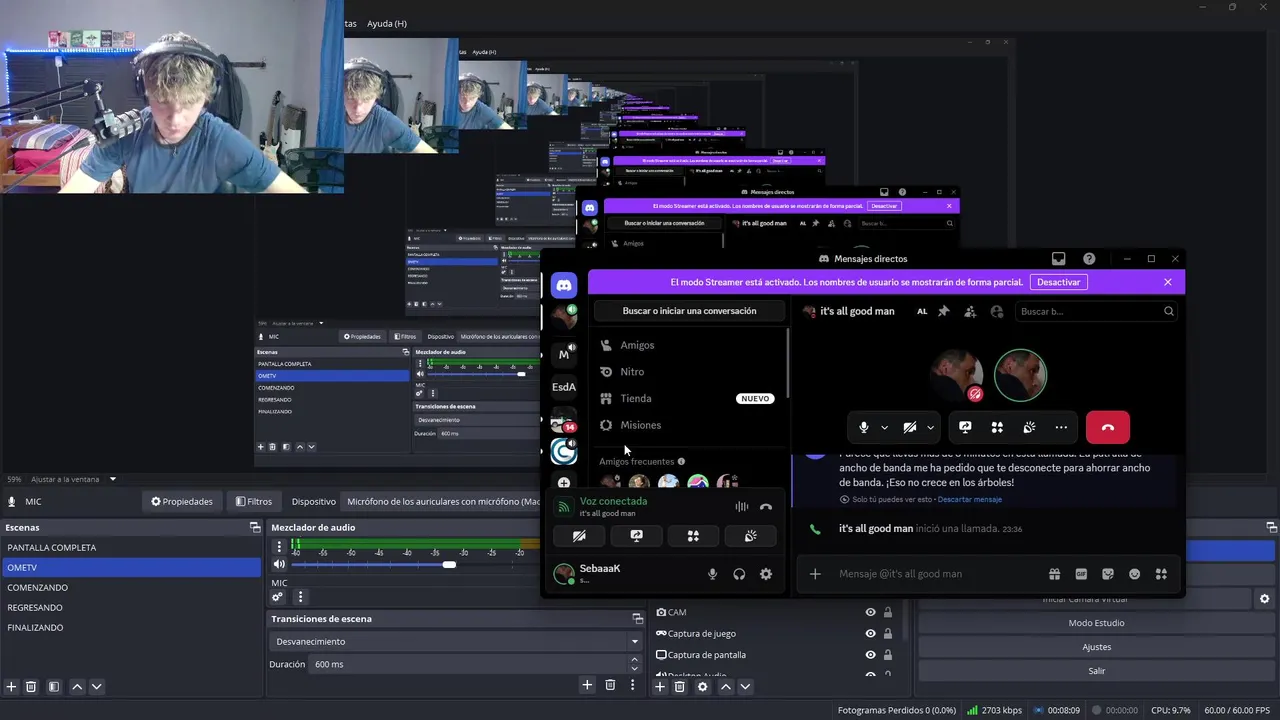Viewport: 1280px width, 720px height.
Task: Open virtual camera settings gear in OBS
Action: pos(1264,599)
